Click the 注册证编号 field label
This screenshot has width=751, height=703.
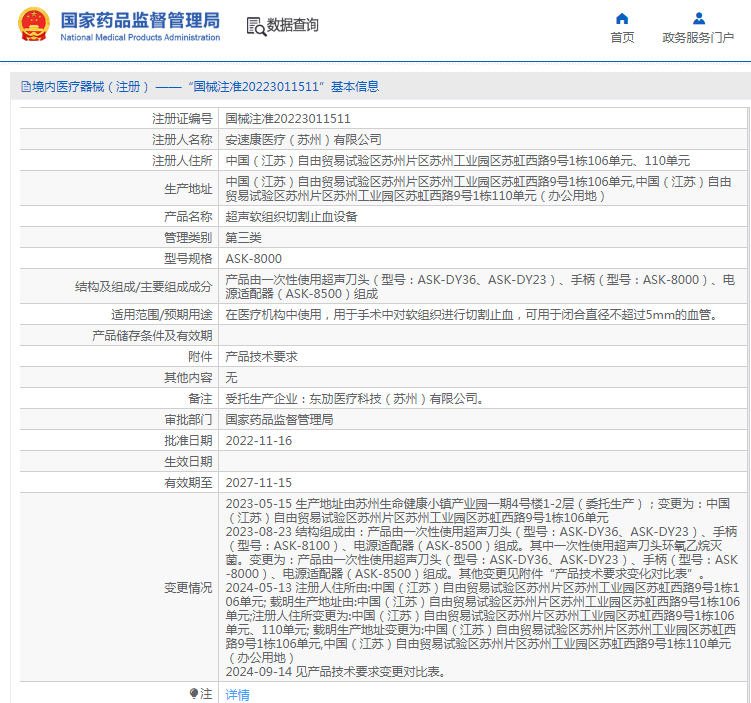click(x=182, y=119)
